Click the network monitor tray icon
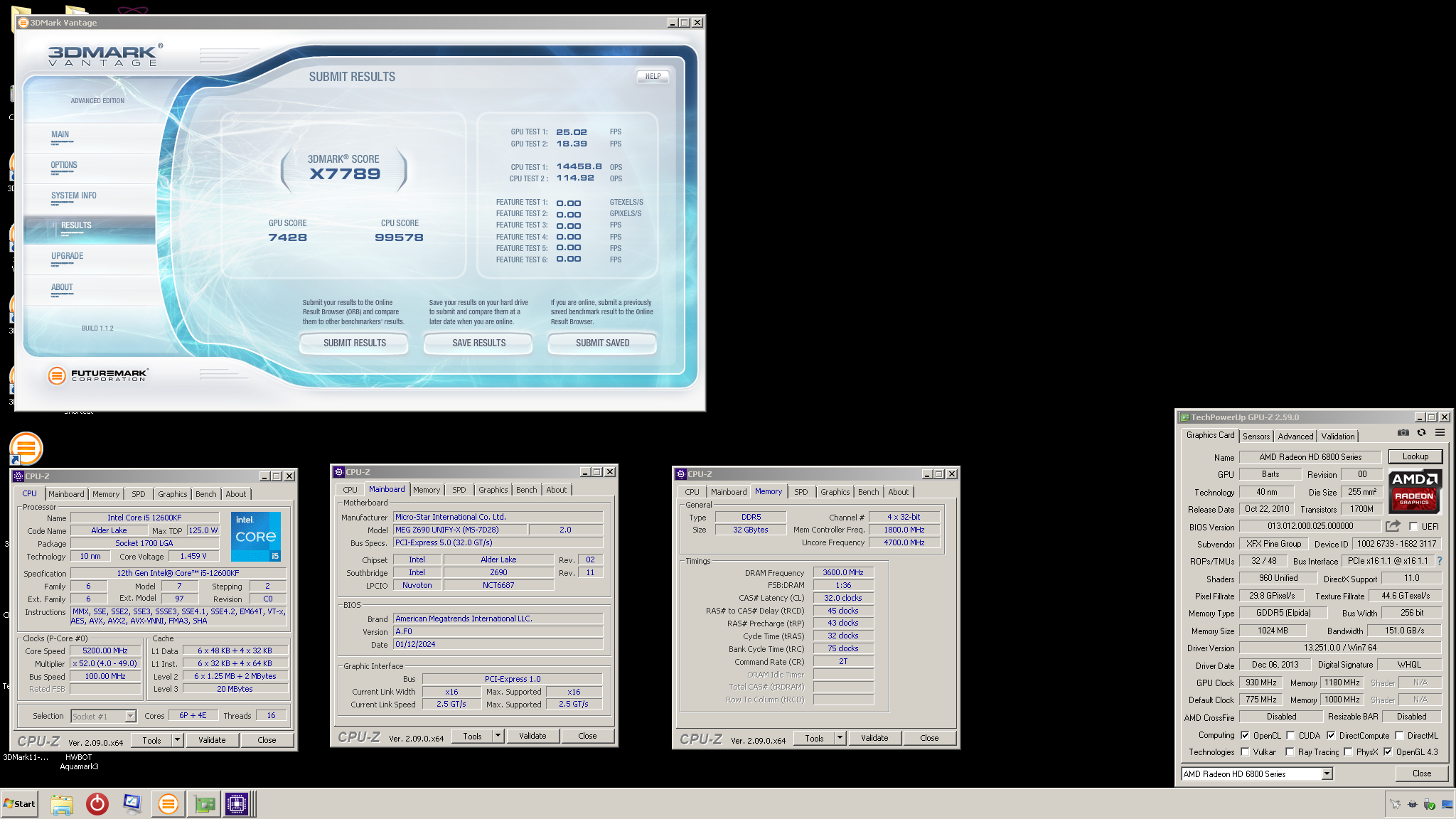 coord(1446,804)
